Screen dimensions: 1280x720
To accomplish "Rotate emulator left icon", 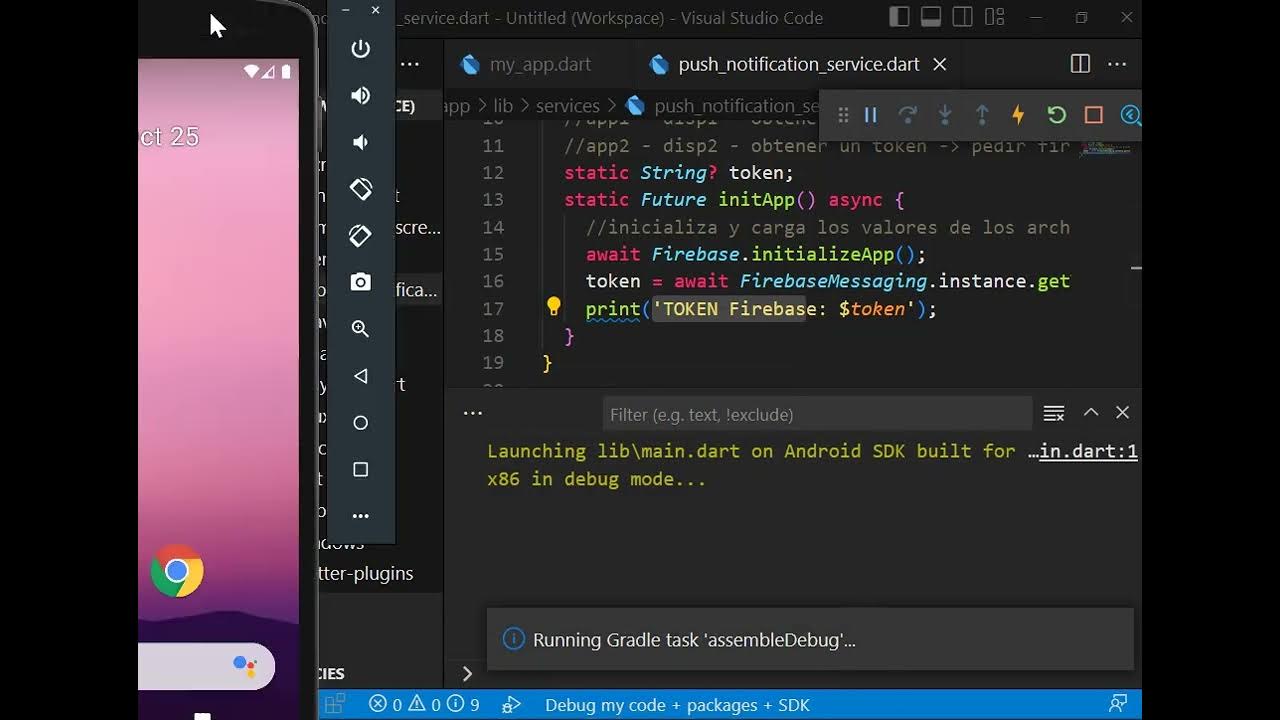I will coord(361,188).
